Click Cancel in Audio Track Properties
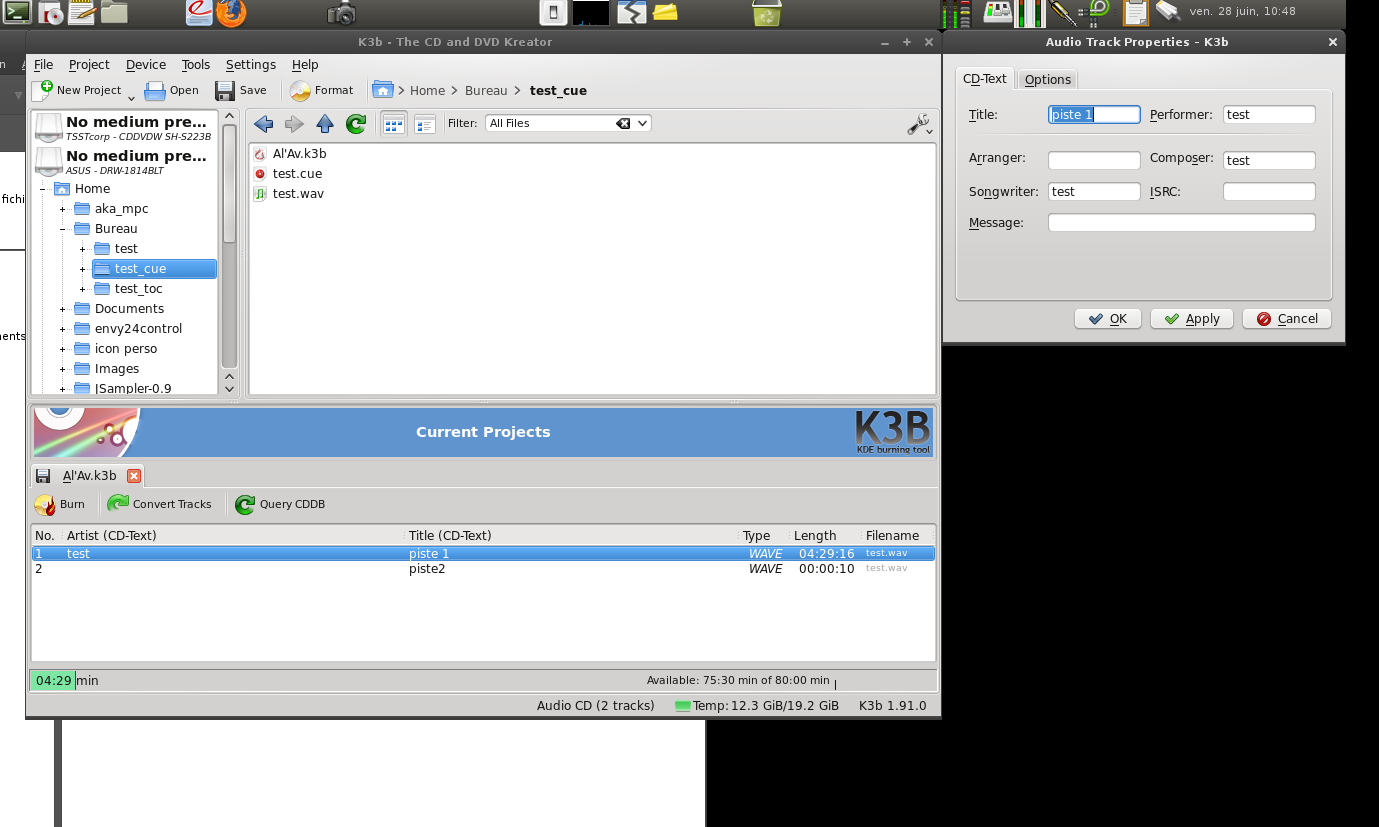The width and height of the screenshot is (1379, 827). (x=1288, y=319)
